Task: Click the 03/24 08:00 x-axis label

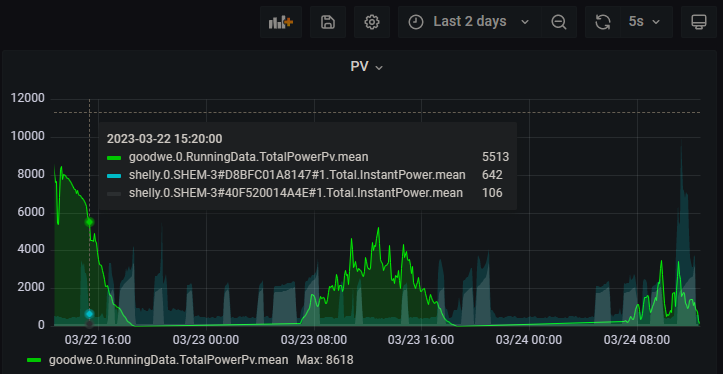Action: click(637, 340)
